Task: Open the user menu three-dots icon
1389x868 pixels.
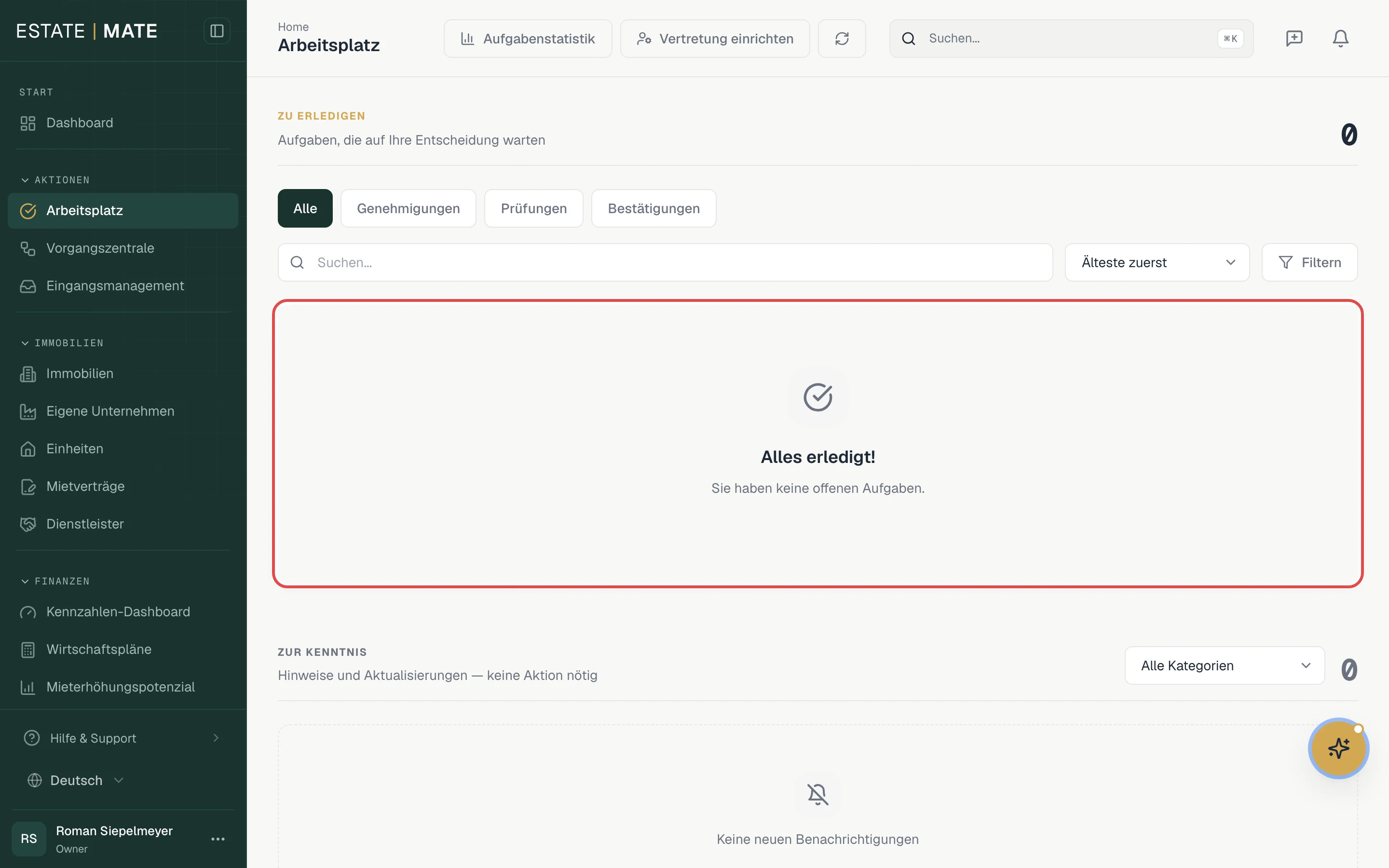Action: pyautogui.click(x=218, y=839)
